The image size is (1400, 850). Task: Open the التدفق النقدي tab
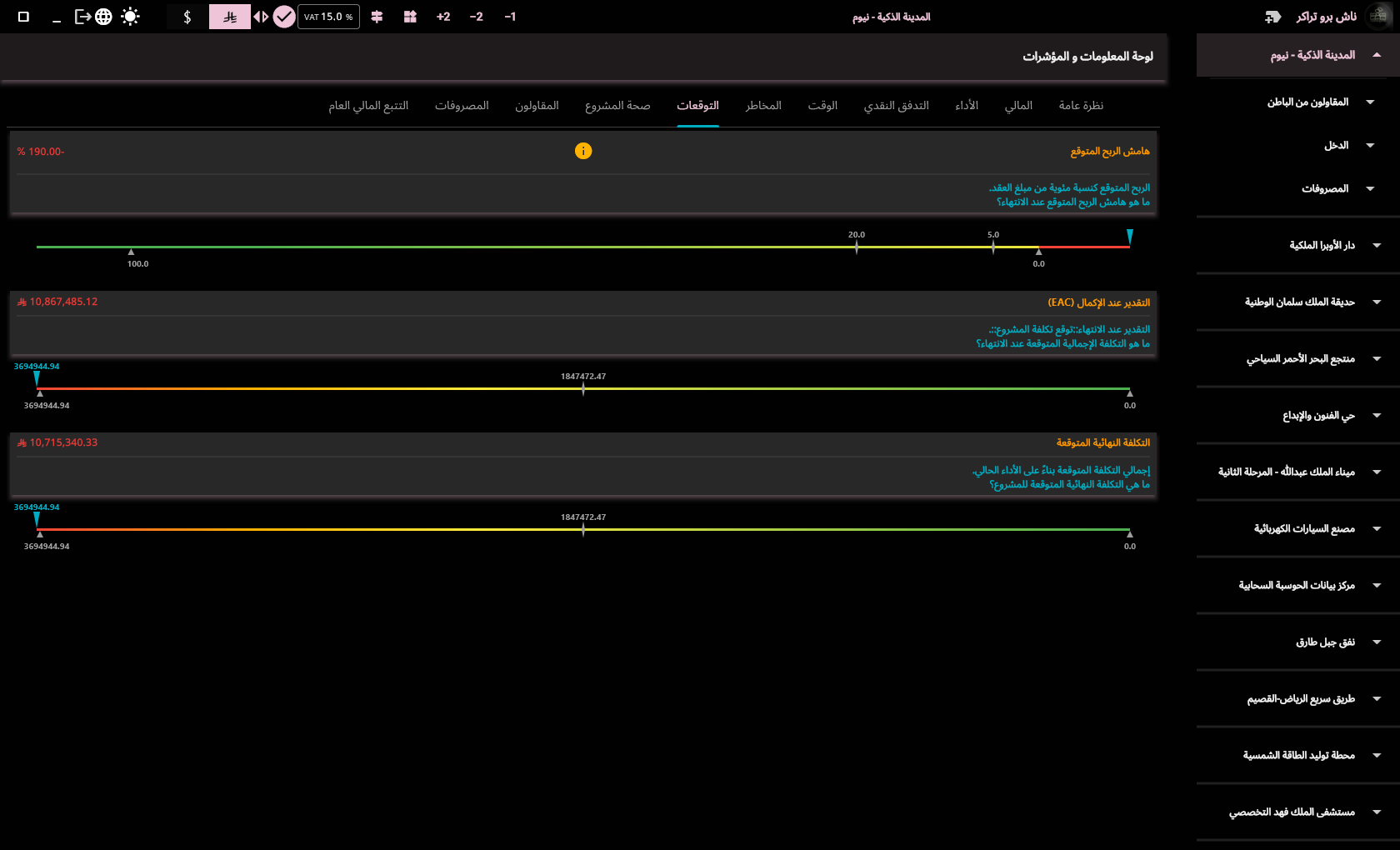(x=896, y=106)
